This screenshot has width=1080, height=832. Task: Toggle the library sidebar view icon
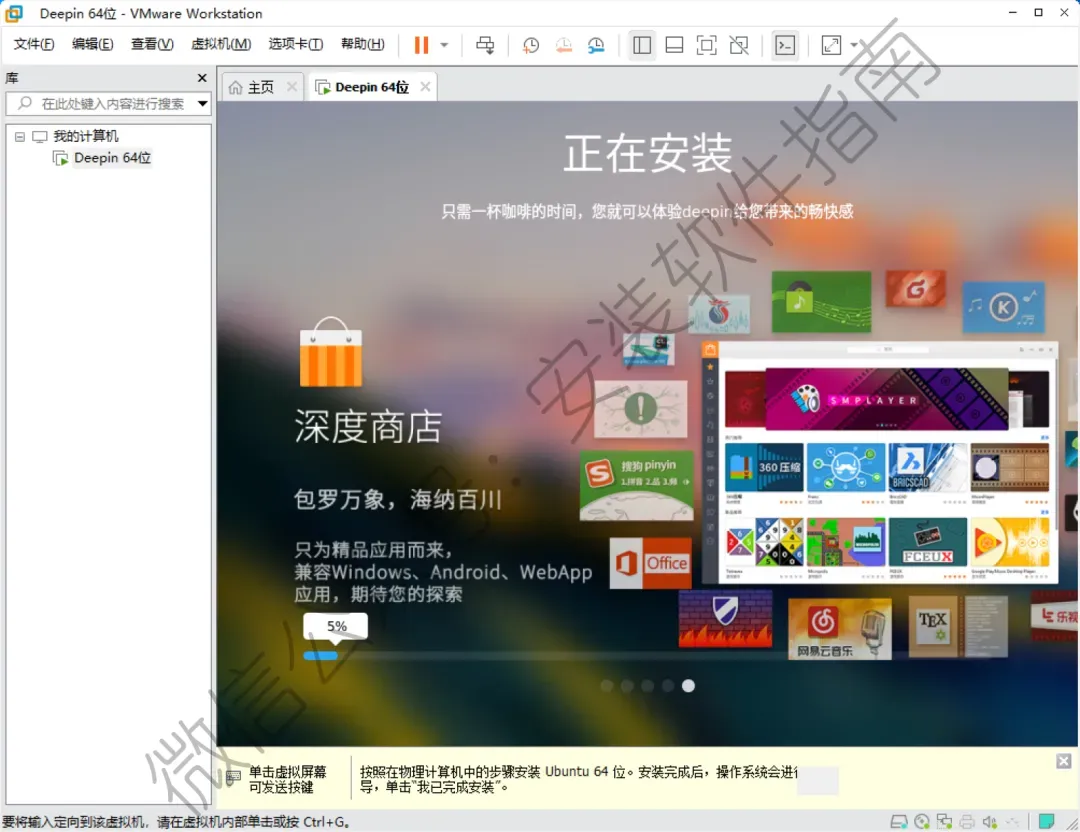(642, 45)
